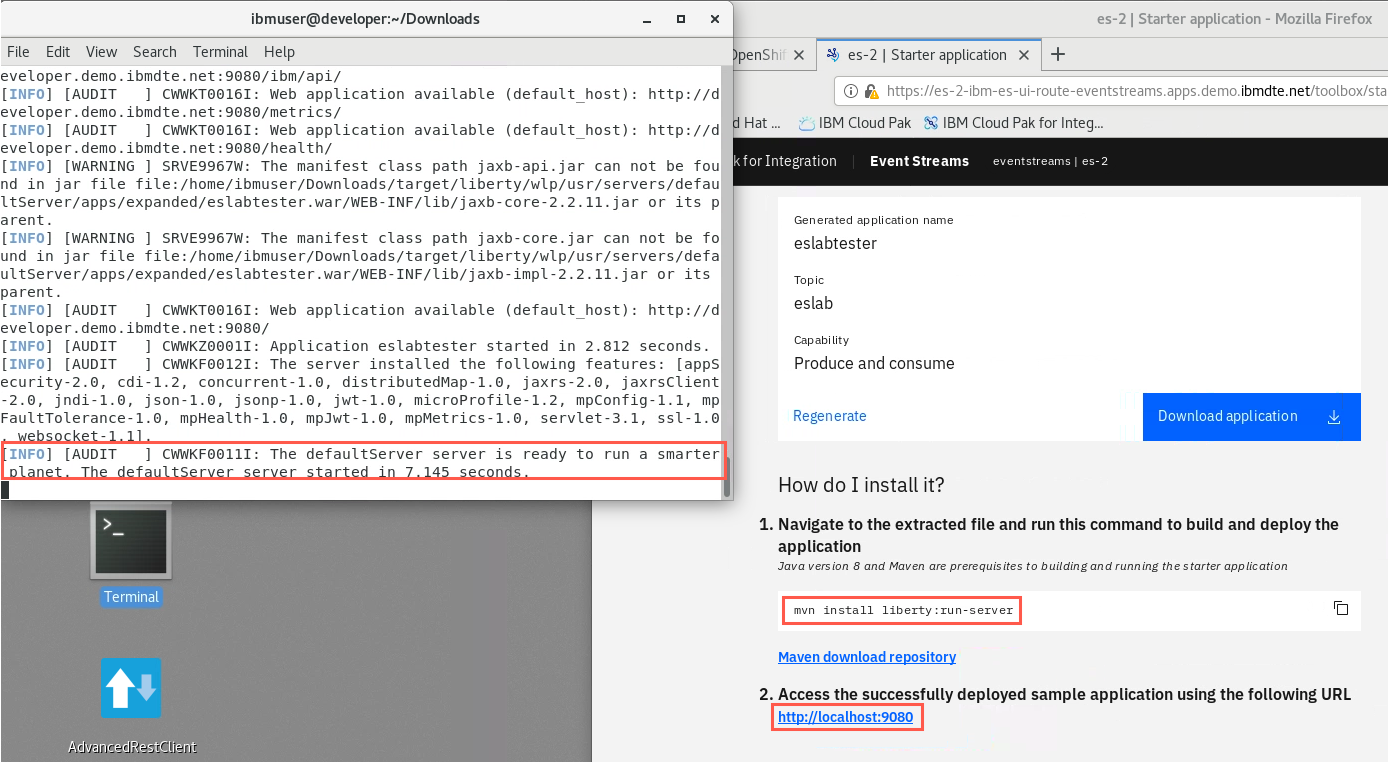Click Event Streams in the page header
The width and height of the screenshot is (1388, 762).
coord(919,161)
